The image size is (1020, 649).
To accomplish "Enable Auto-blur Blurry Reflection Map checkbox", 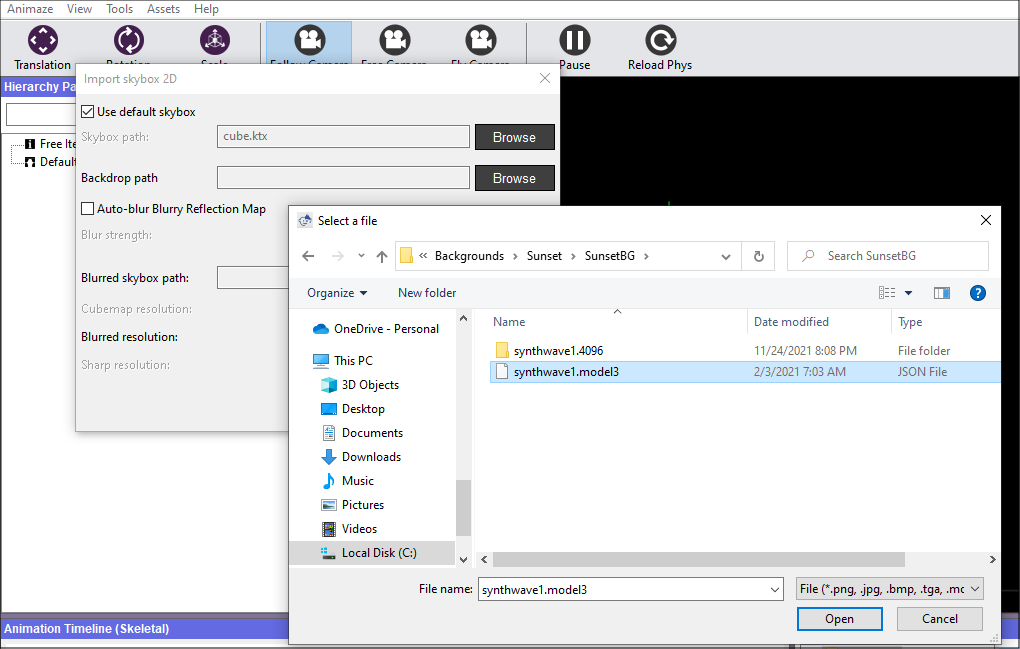I will pos(88,209).
